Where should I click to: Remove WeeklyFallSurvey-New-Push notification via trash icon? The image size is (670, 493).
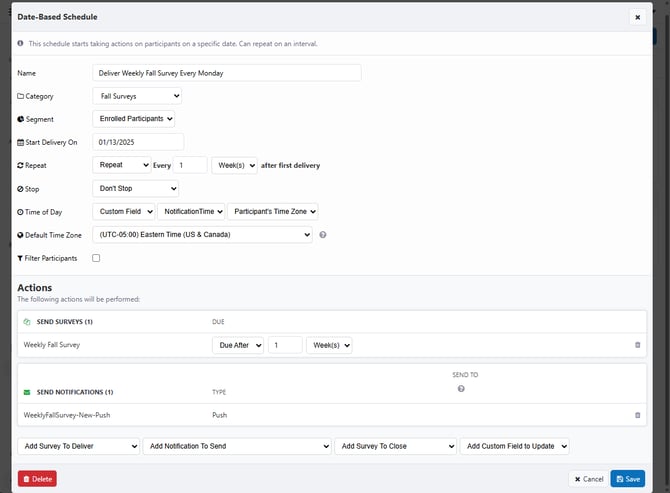638,415
